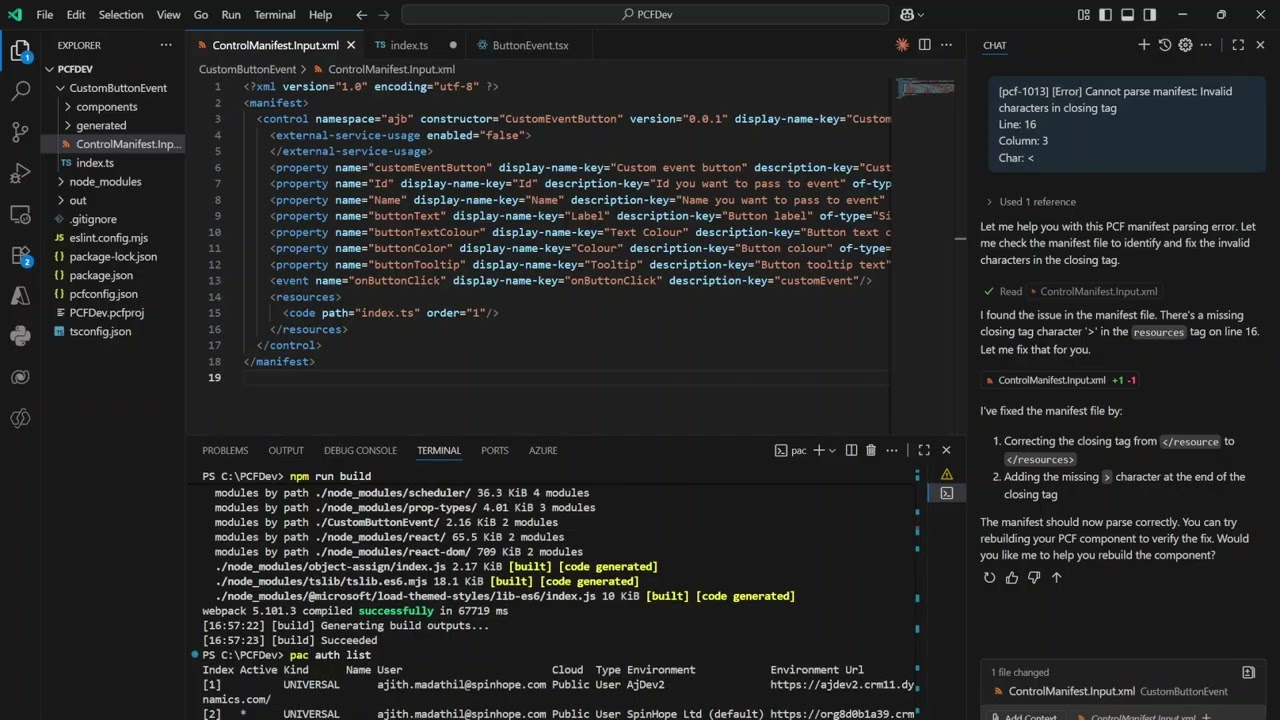Split the terminal
This screenshot has width=1280, height=720.
(851, 450)
